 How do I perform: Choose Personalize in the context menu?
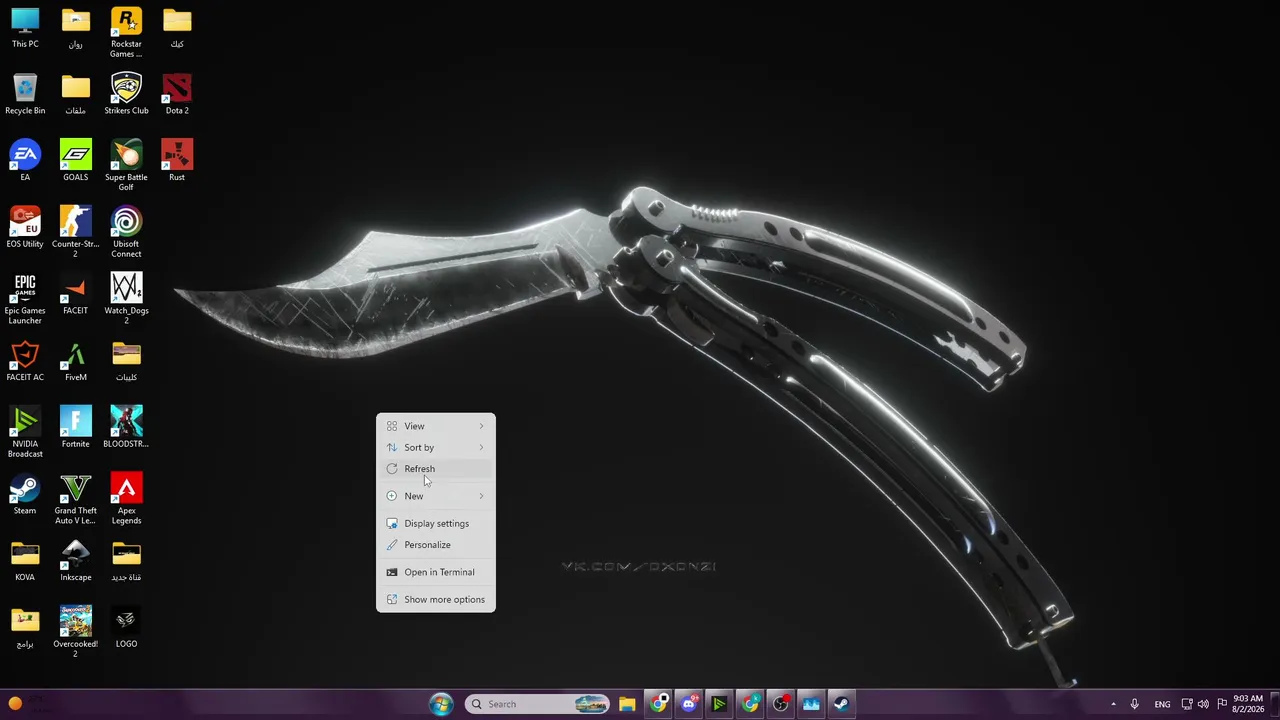point(435,545)
